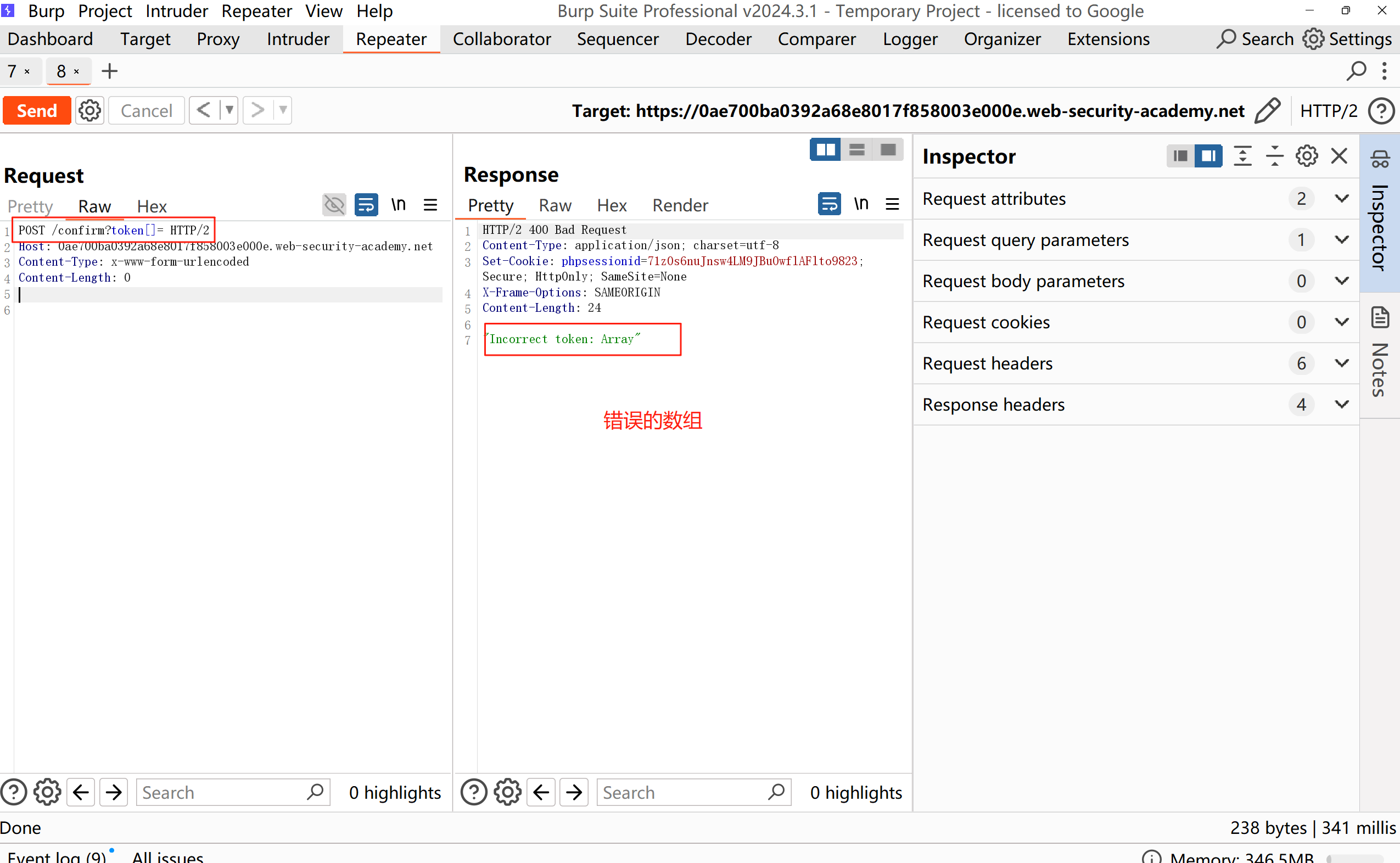Open the Notes side panel
Viewport: 1400px width, 863px height.
(x=1380, y=355)
